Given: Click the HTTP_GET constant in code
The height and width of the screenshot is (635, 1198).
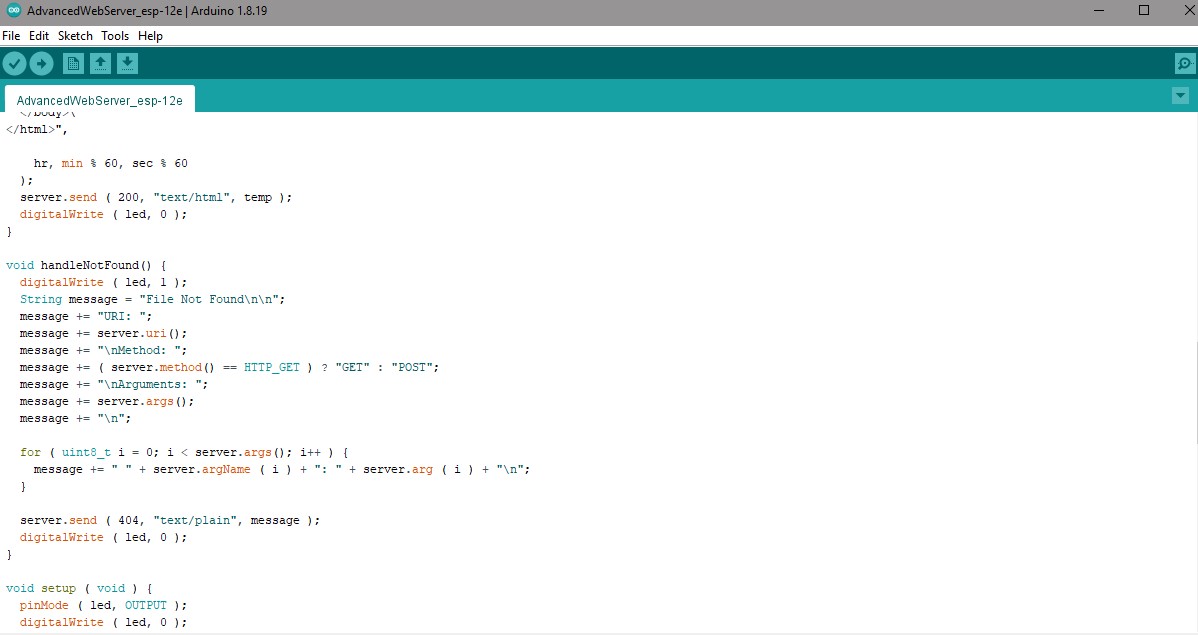Looking at the screenshot, I should click(272, 368).
